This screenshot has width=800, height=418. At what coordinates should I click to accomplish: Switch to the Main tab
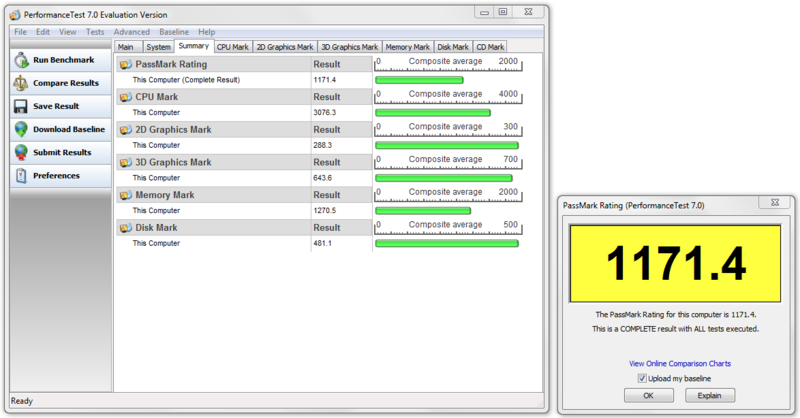point(128,47)
